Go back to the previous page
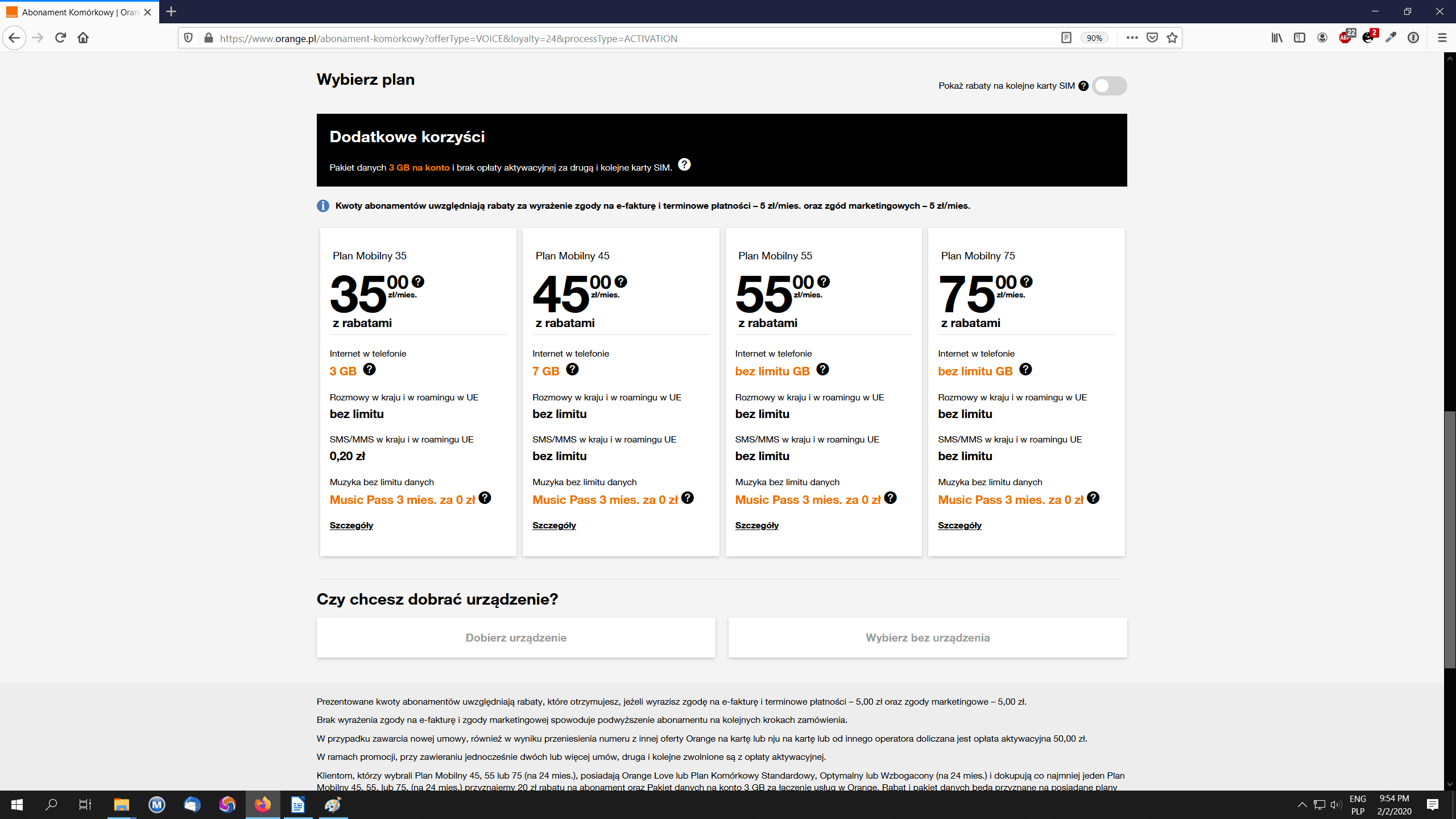 click(x=14, y=38)
